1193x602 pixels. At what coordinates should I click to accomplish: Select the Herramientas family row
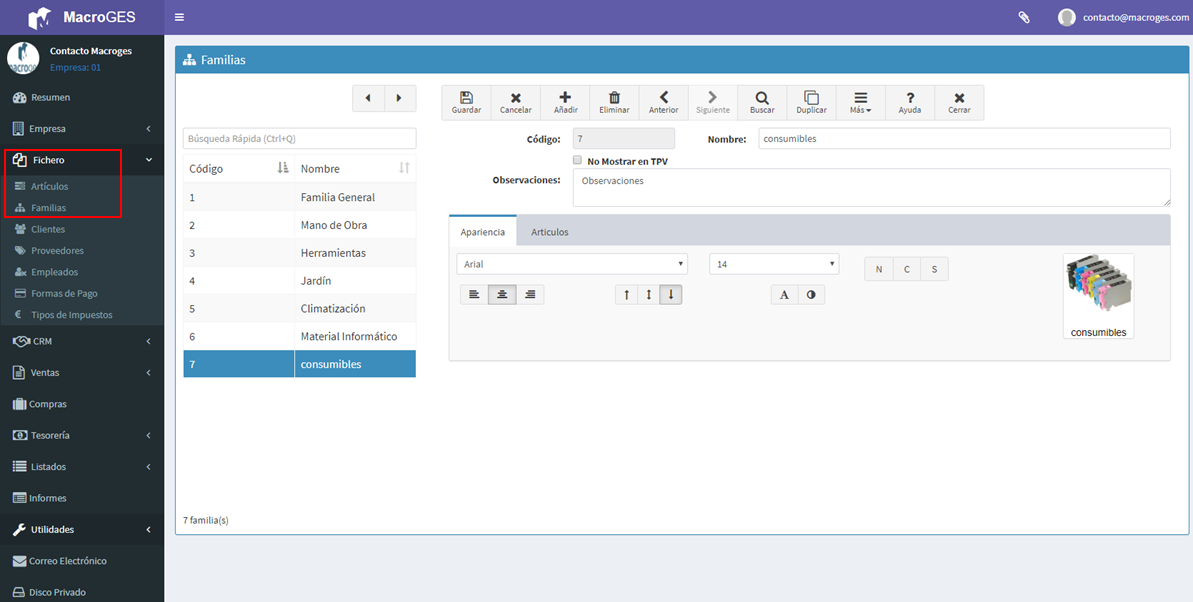tap(300, 253)
